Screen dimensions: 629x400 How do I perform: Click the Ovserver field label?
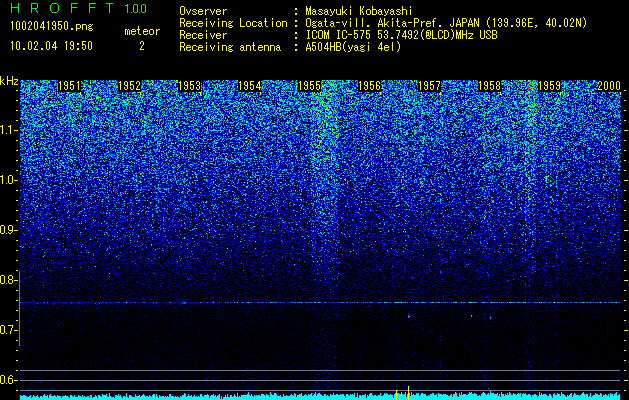tap(203, 11)
